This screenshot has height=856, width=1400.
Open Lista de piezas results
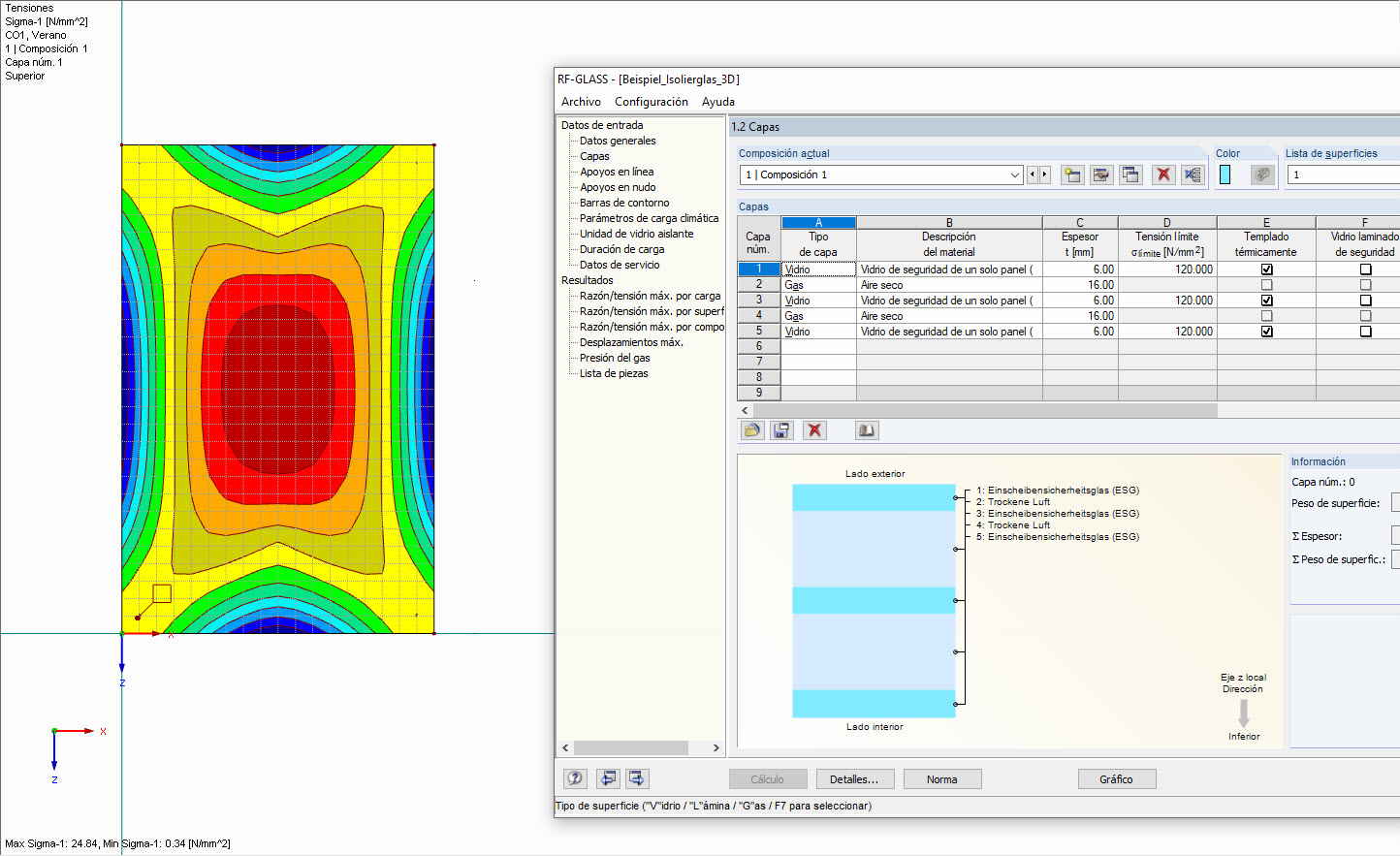(x=614, y=373)
